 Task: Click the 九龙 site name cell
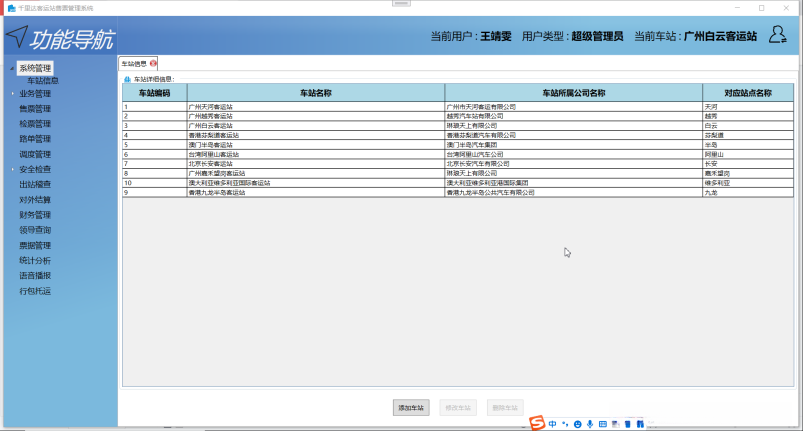[x=748, y=192]
